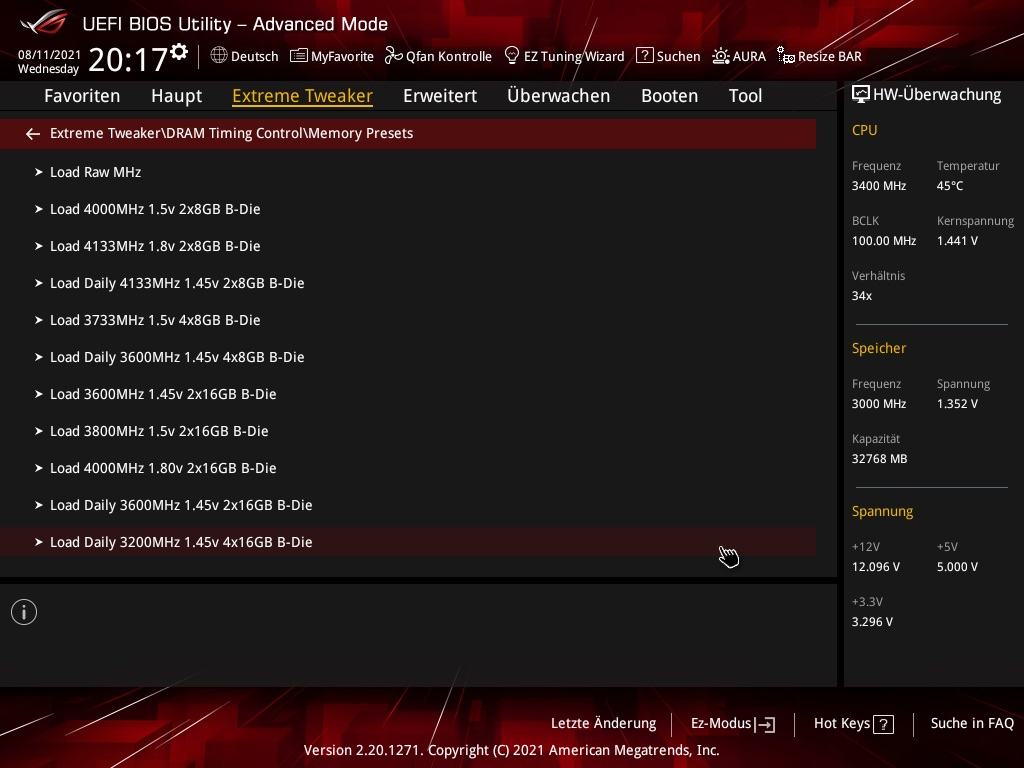Click Verhältnis value 34x
Viewport: 1024px width, 768px height.
tap(862, 296)
